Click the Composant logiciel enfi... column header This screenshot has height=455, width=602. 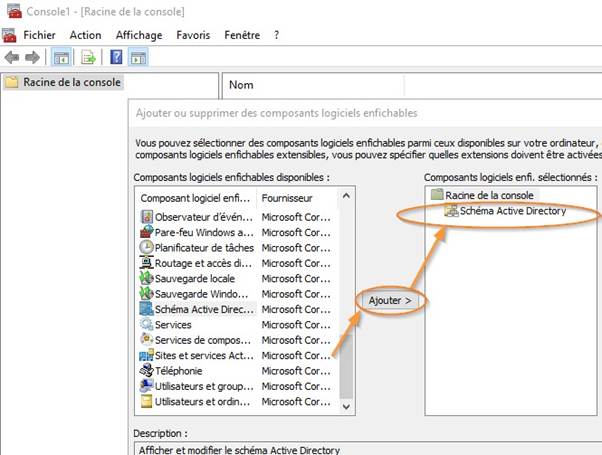[x=195, y=198]
